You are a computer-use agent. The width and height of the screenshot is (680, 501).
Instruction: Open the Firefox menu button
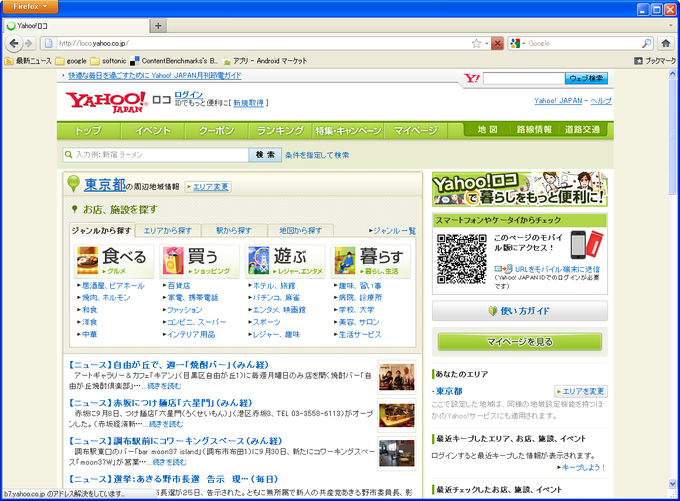click(30, 7)
